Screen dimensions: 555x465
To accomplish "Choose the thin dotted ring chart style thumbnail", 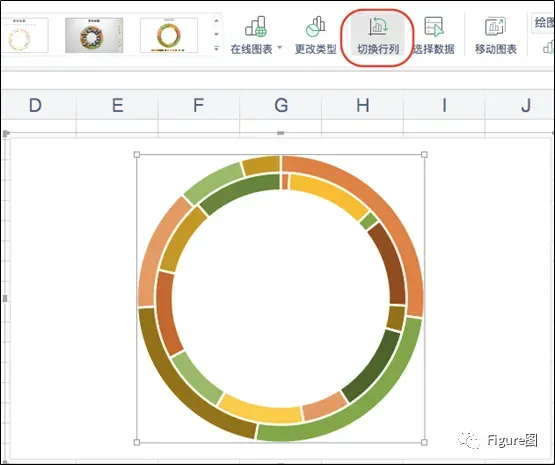I will click(x=24, y=35).
